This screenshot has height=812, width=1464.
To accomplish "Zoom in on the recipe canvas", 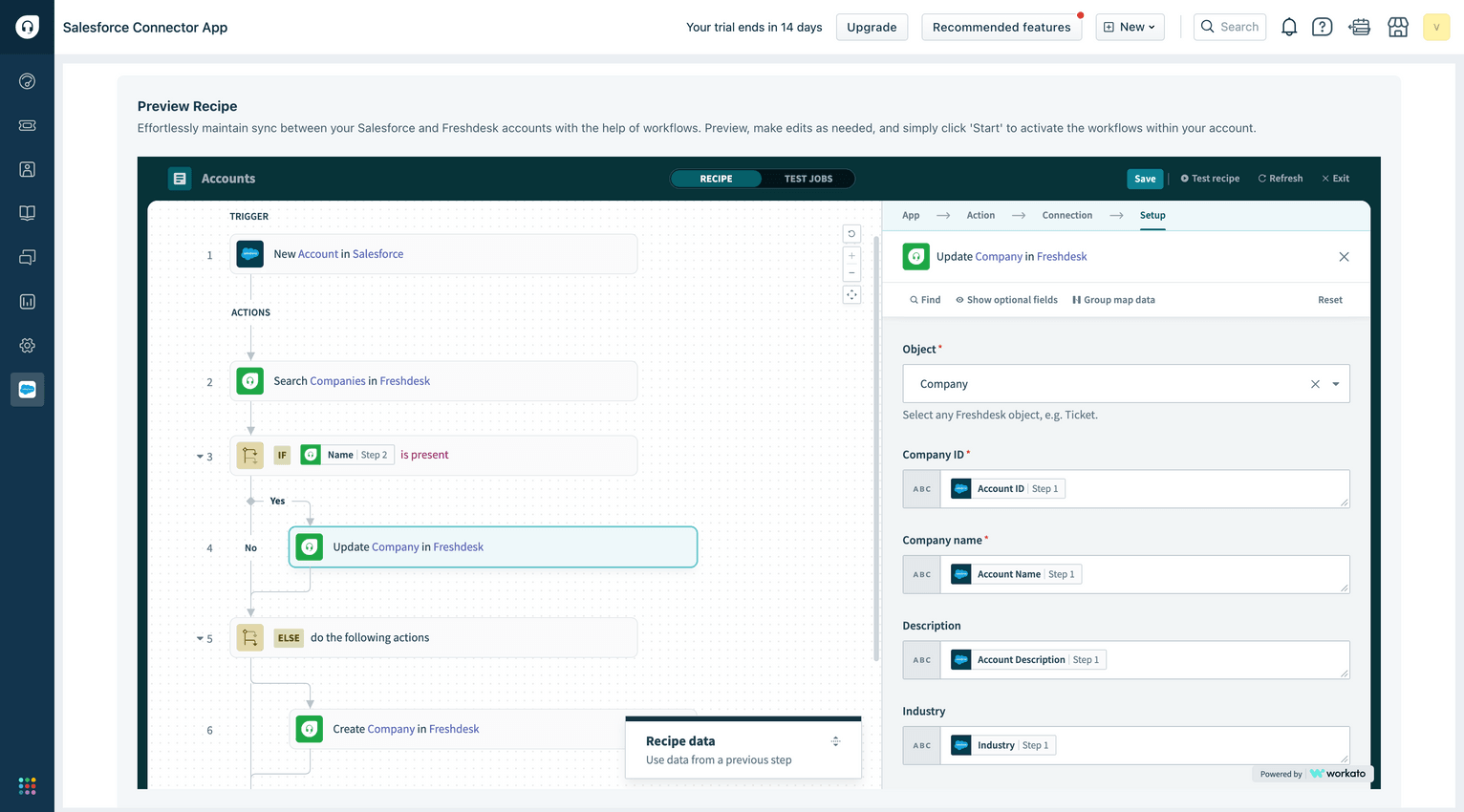I will 851,256.
